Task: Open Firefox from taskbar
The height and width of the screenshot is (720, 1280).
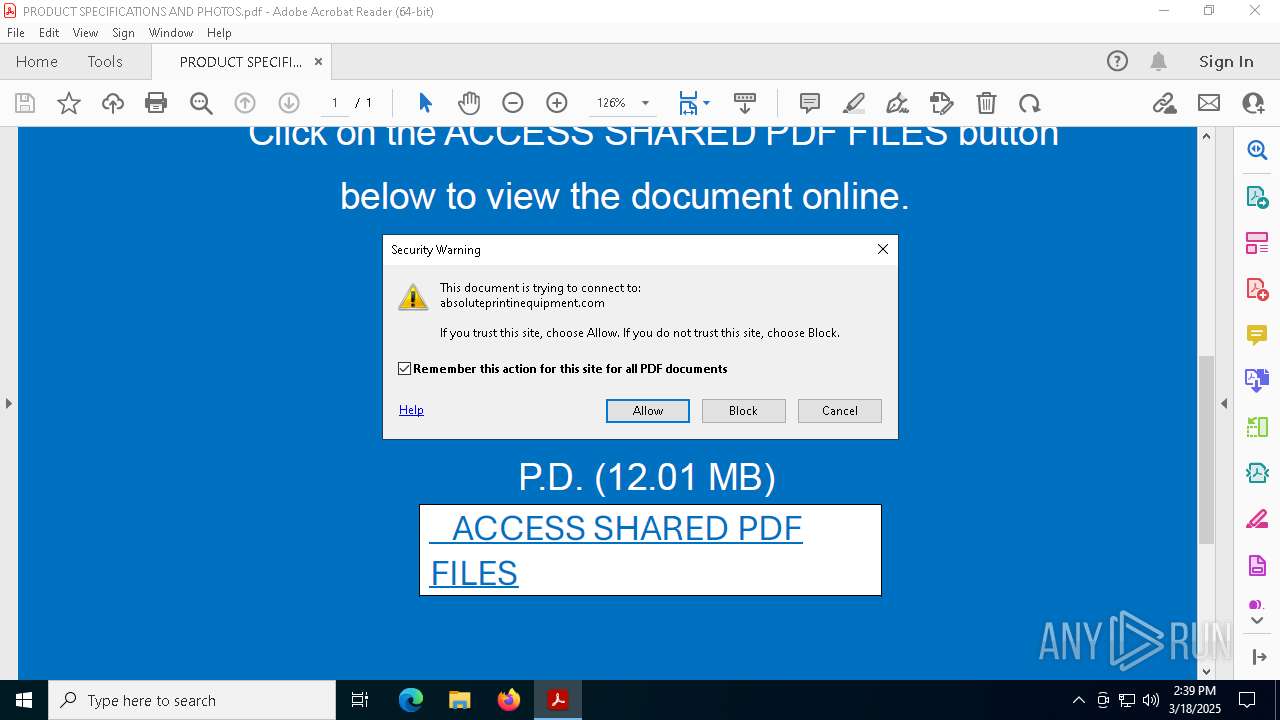Action: [x=509, y=700]
